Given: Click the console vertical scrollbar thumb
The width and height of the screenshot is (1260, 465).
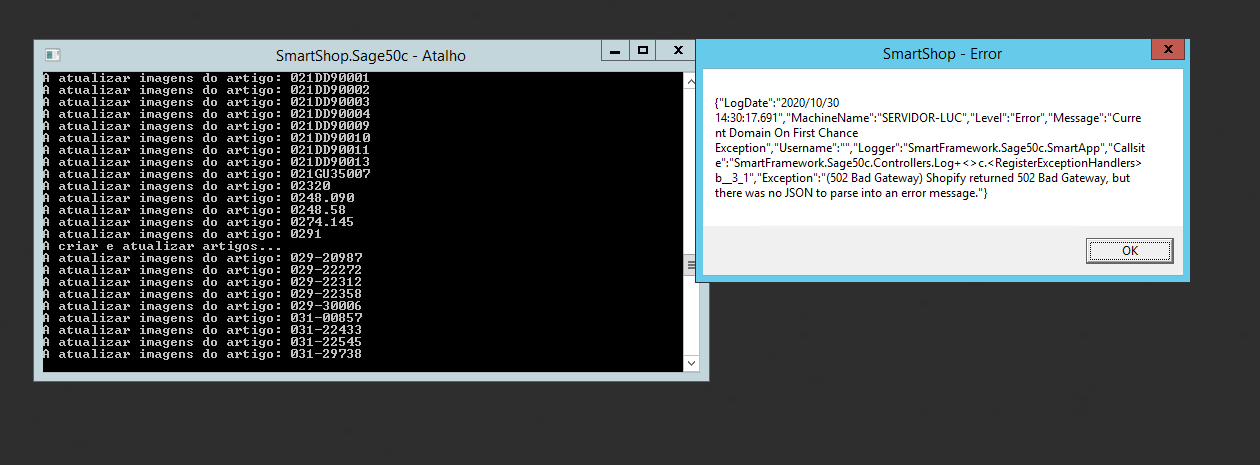Looking at the screenshot, I should (x=690, y=264).
